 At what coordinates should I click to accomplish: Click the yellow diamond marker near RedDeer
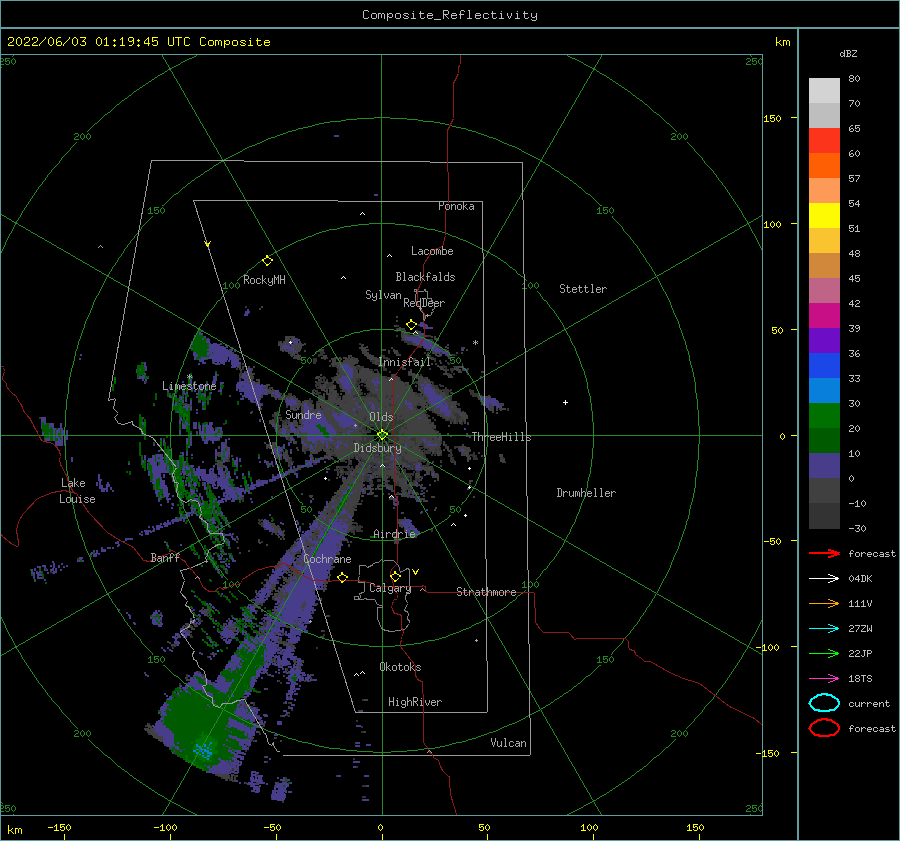(x=411, y=325)
